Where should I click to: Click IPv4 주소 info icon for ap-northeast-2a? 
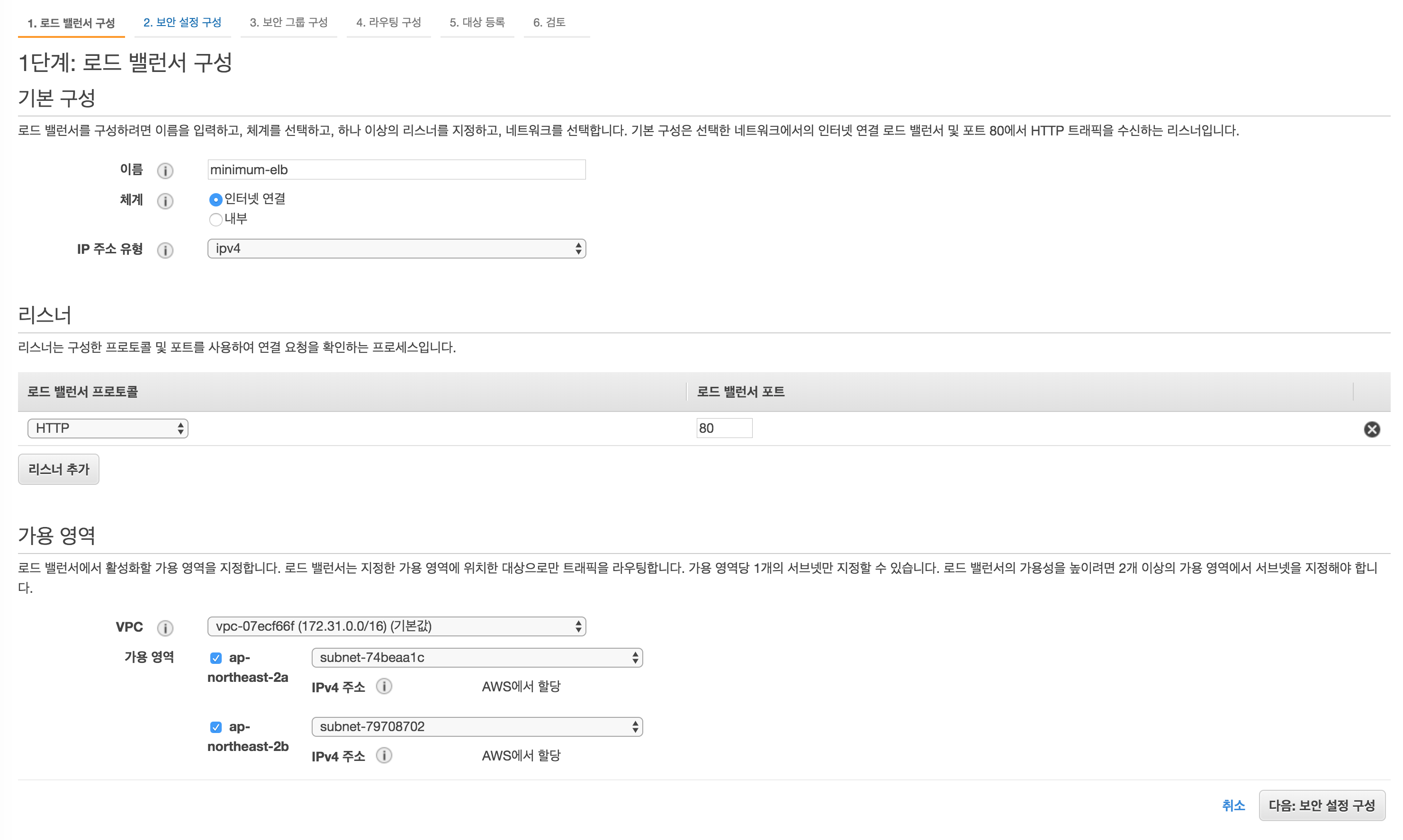384,687
